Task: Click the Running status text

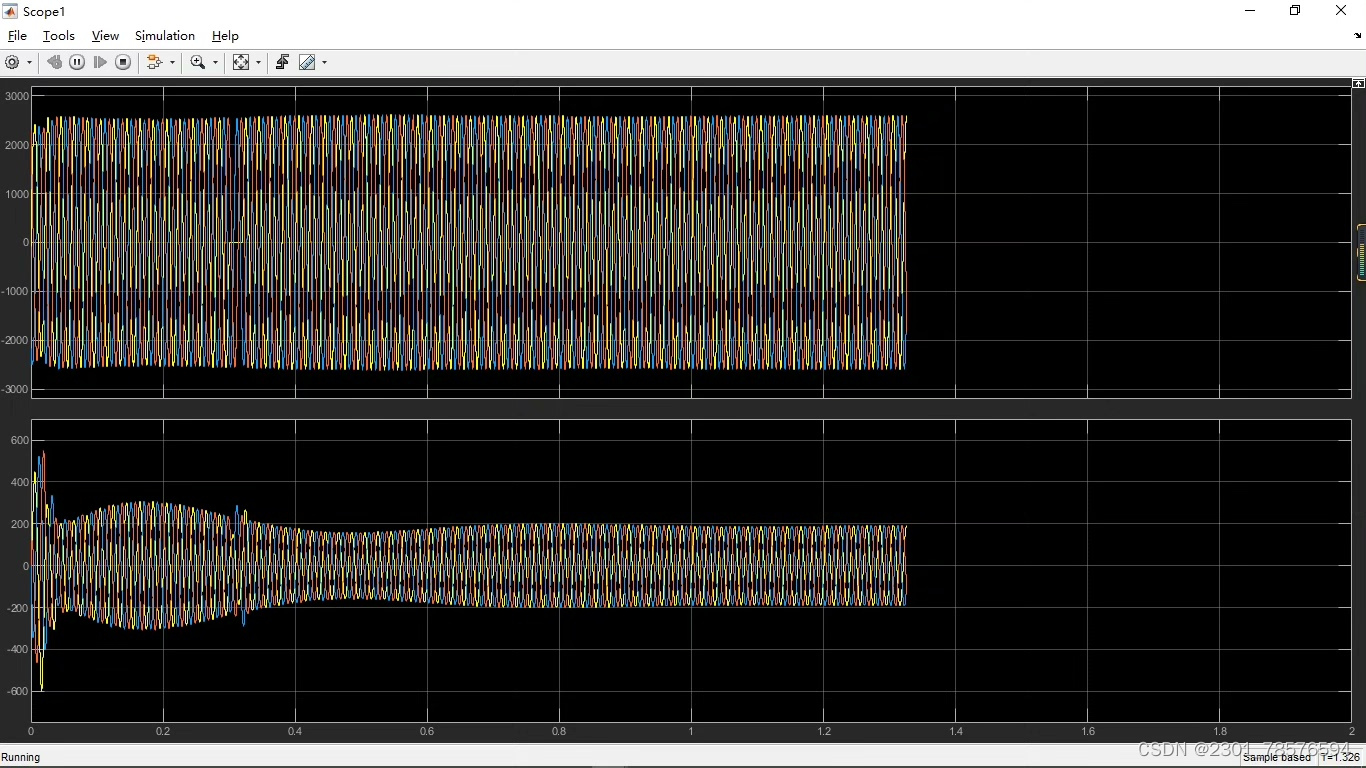Action: tap(21, 757)
